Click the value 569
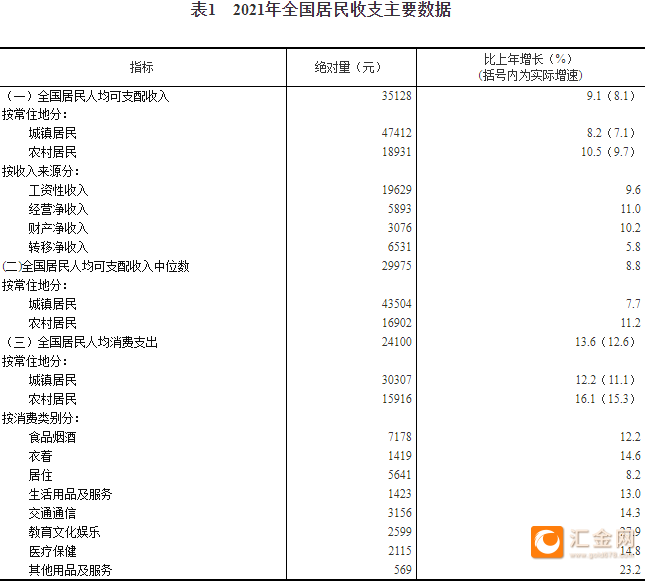 coord(402,570)
